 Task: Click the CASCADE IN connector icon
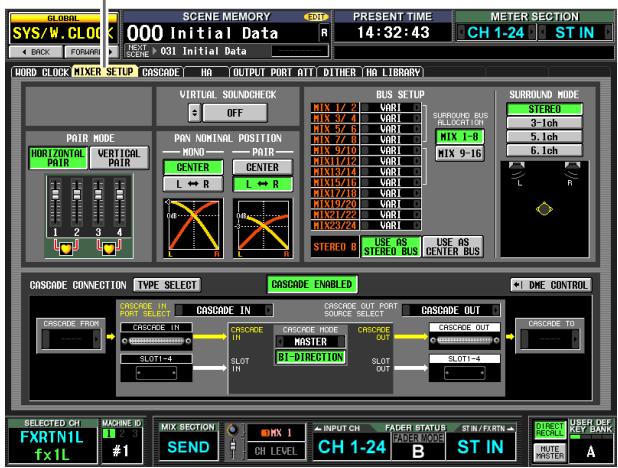(156, 341)
